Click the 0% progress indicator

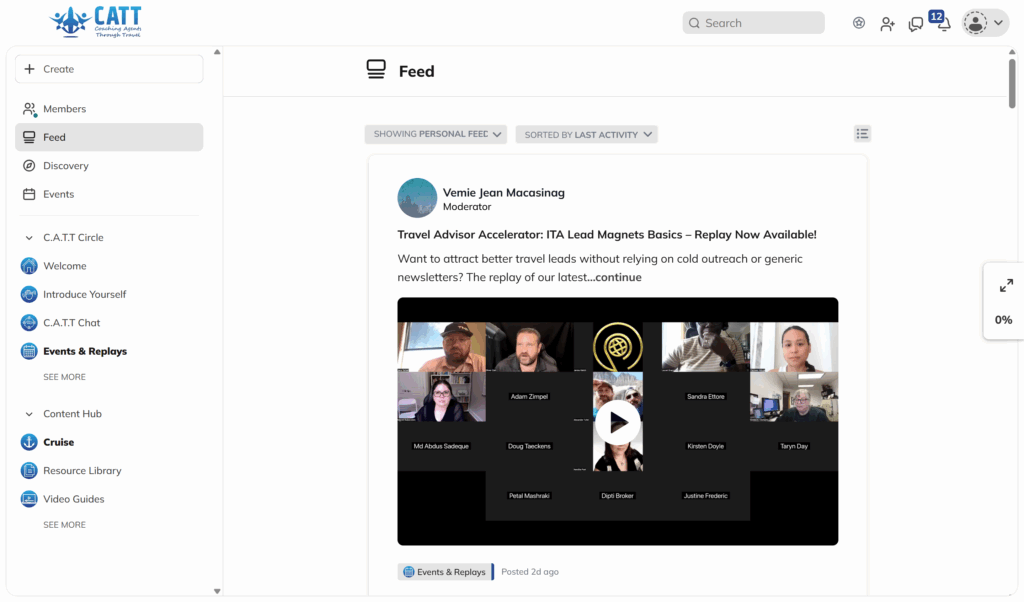pos(1003,320)
